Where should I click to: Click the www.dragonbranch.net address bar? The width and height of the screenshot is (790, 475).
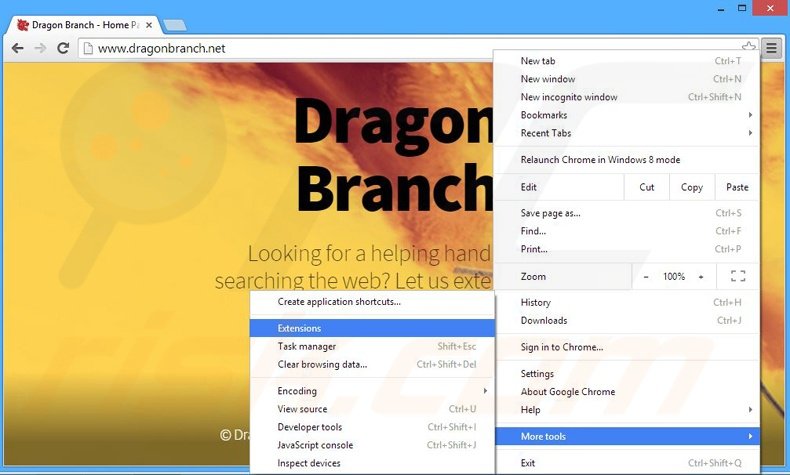point(418,48)
